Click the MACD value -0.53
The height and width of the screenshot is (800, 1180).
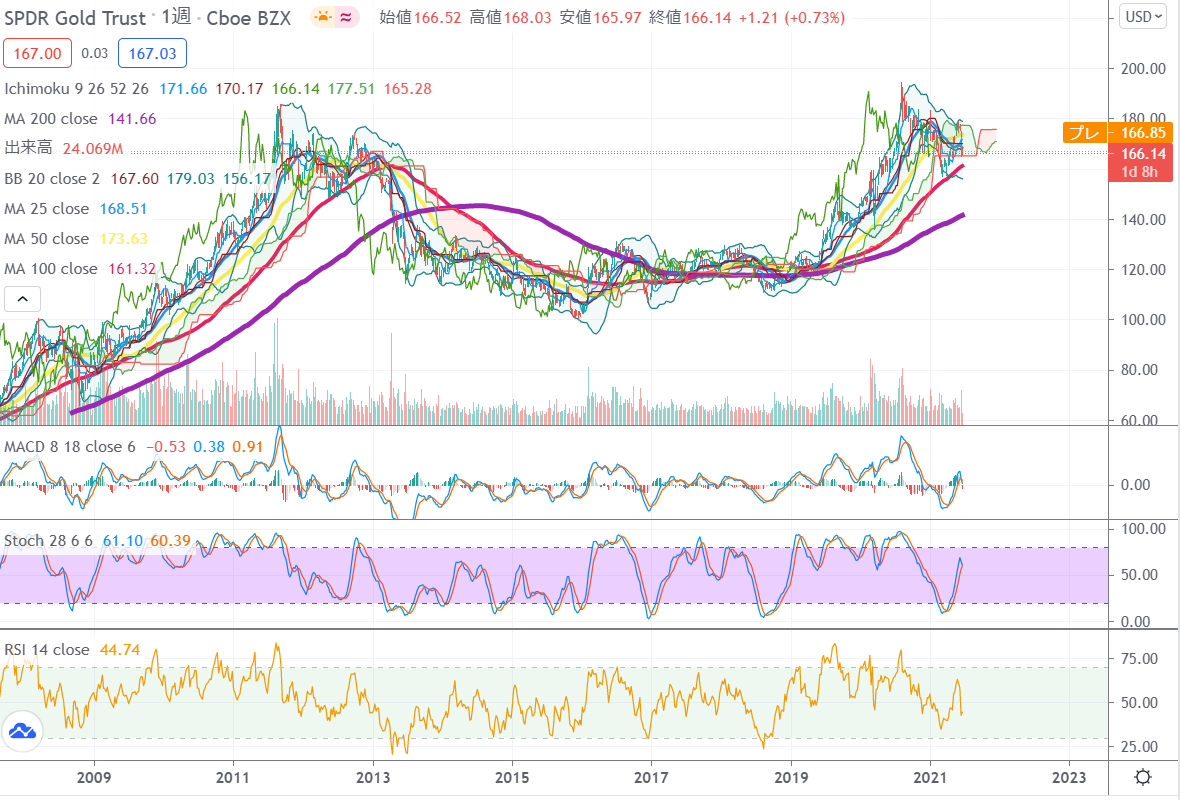tap(166, 447)
